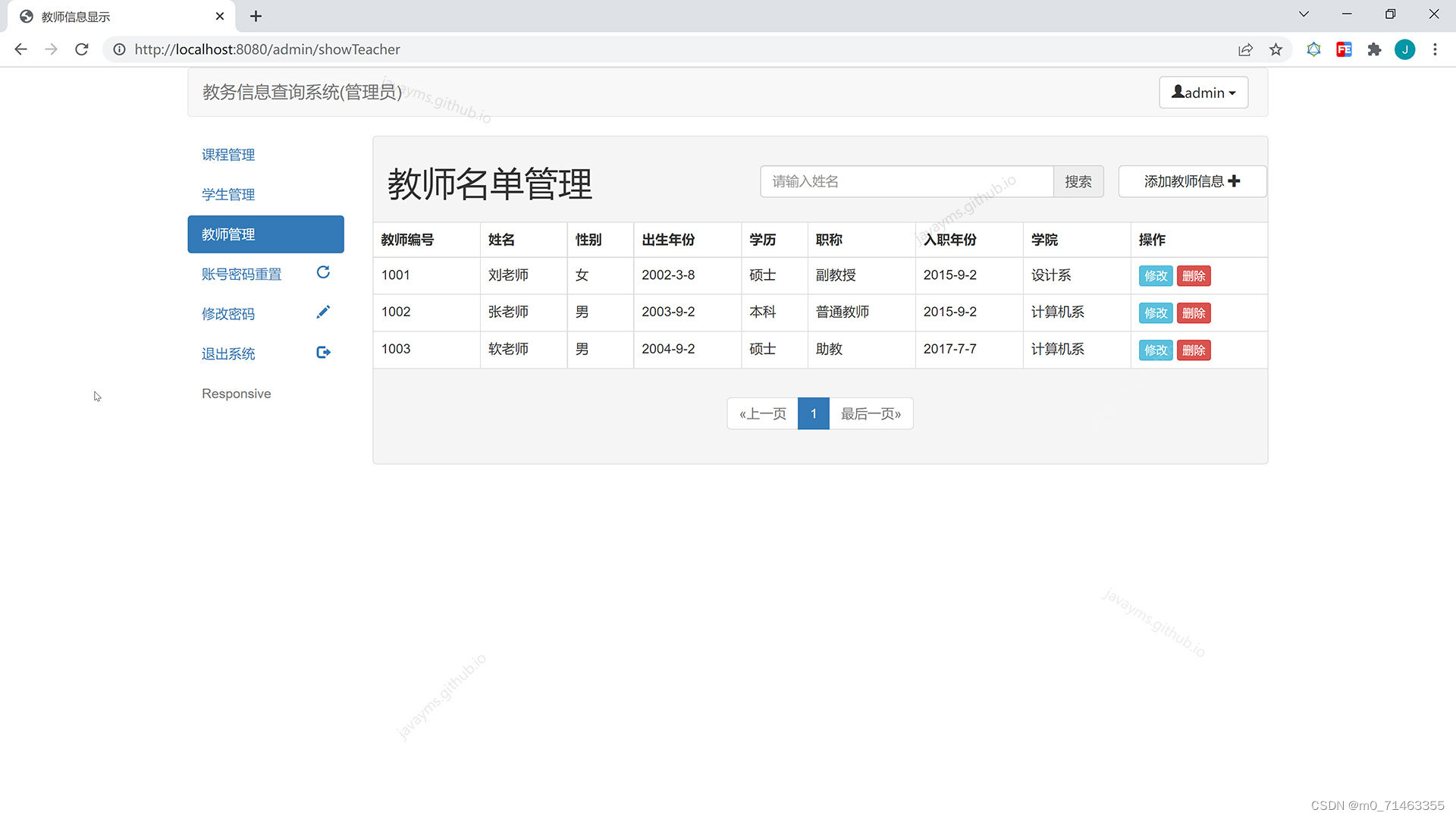The width and height of the screenshot is (1456, 819).
Task: Click the logout icon beside 退出系统
Action: 323,353
